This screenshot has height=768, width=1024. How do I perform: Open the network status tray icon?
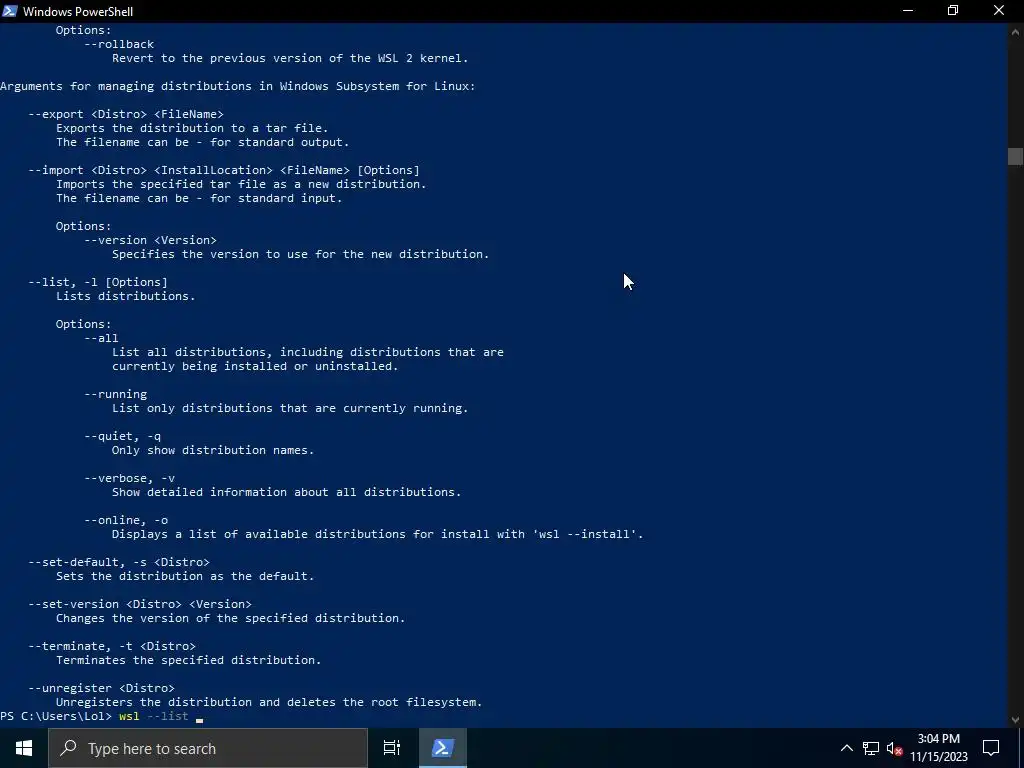tap(871, 748)
